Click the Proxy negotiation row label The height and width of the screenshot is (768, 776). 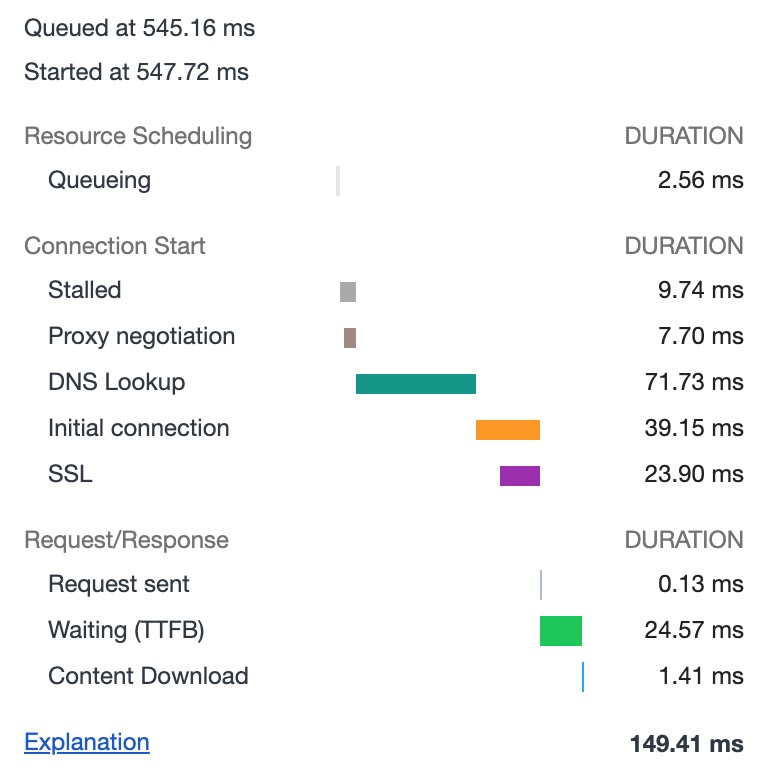pos(142,336)
